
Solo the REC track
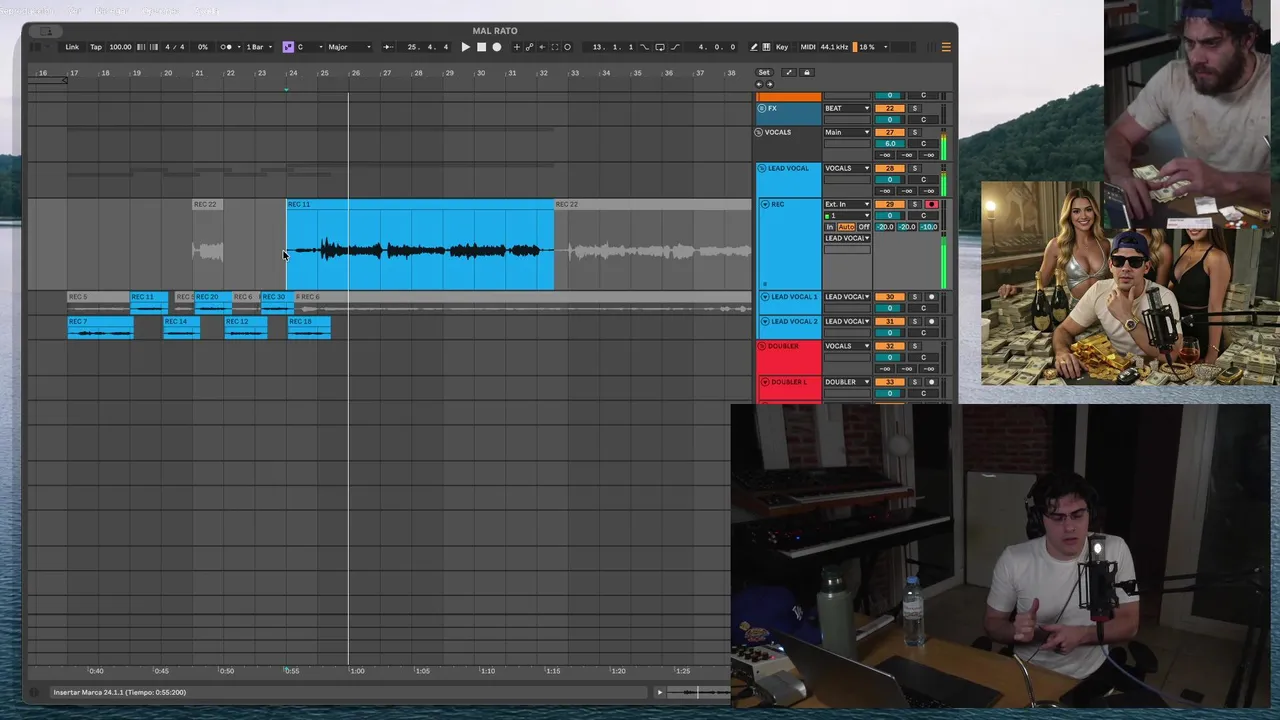click(x=915, y=204)
